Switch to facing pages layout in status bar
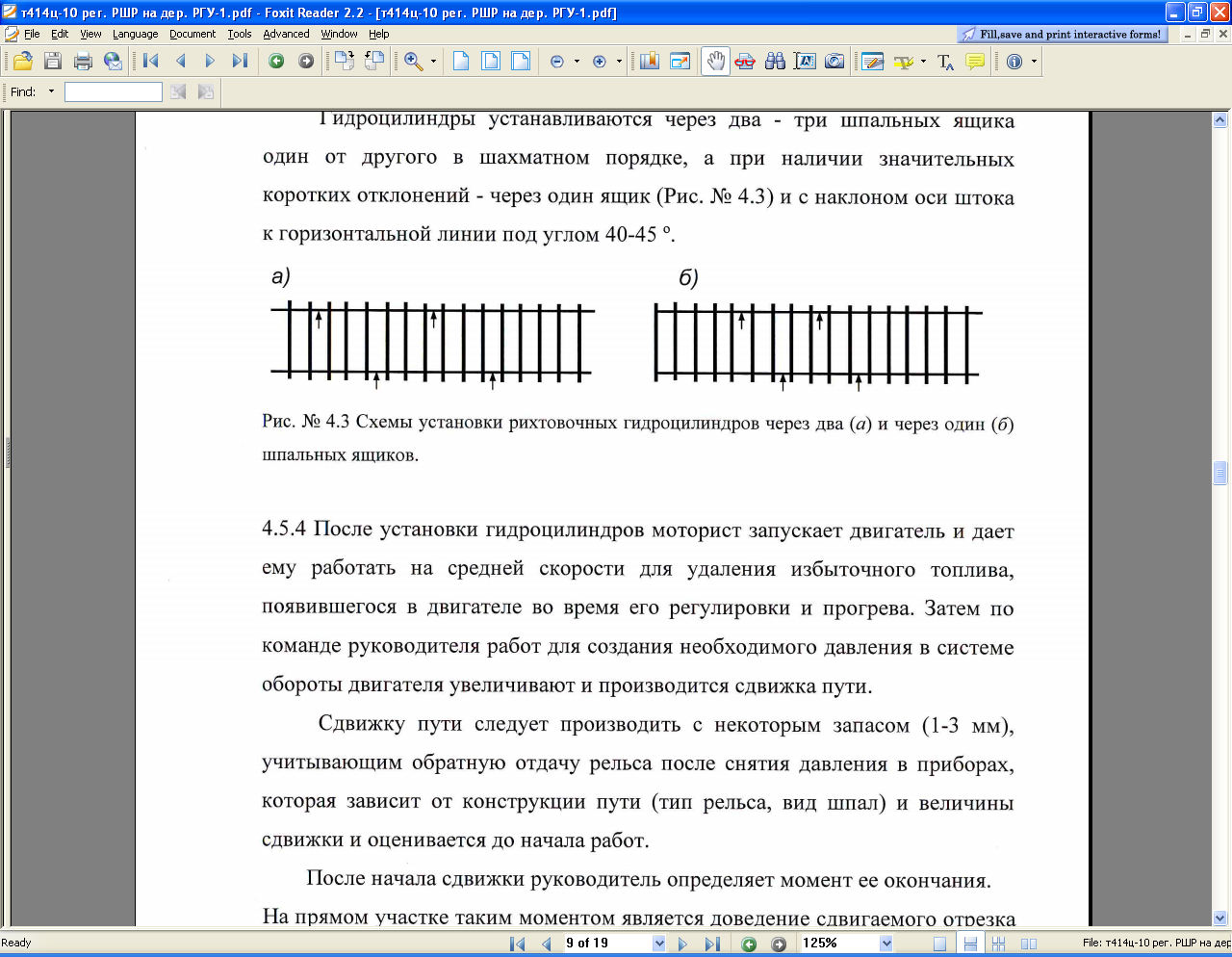Image resolution: width=1232 pixels, height=957 pixels. click(x=1029, y=944)
